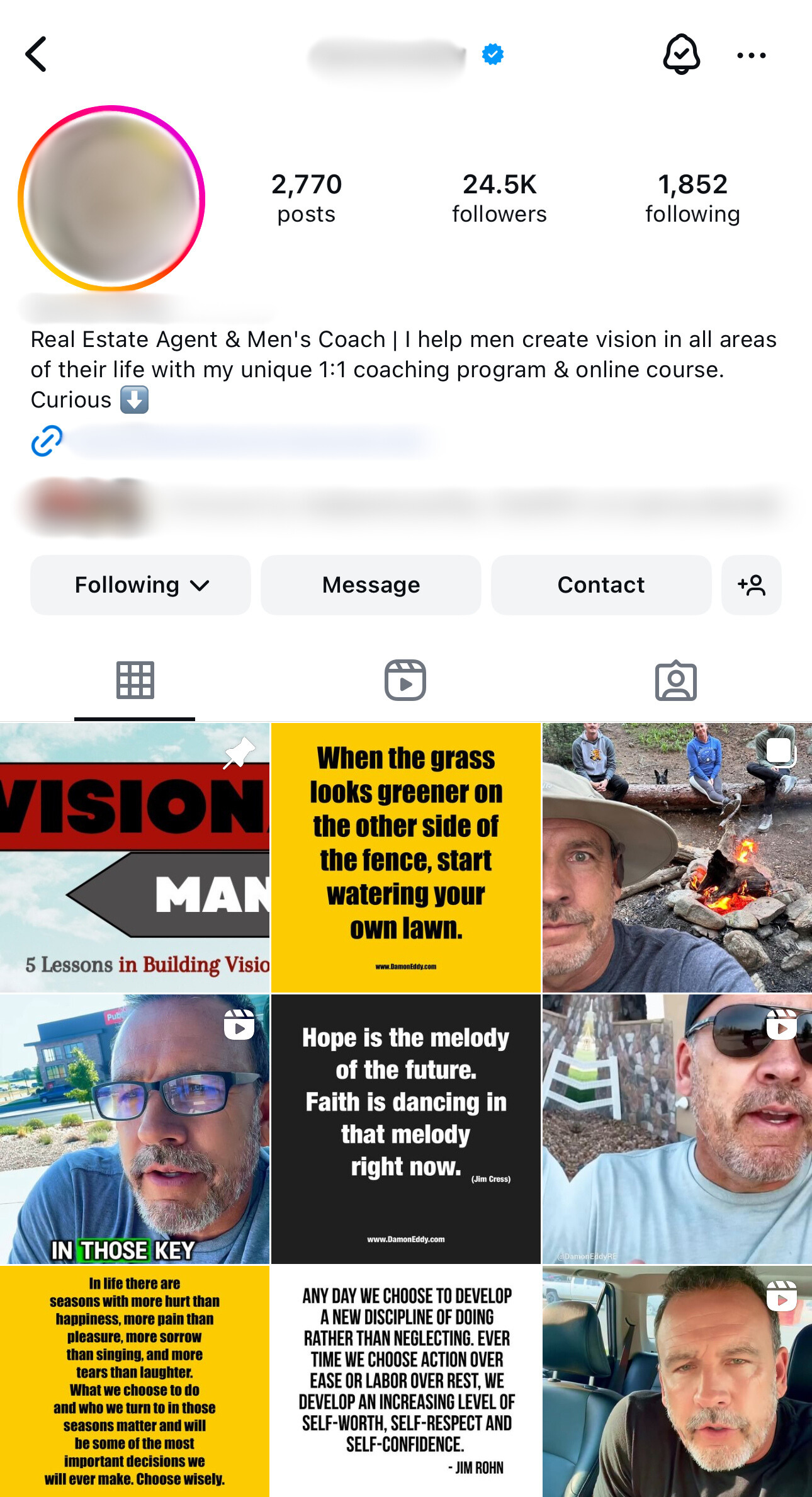
Task: View the 24.5K followers list
Action: click(499, 198)
